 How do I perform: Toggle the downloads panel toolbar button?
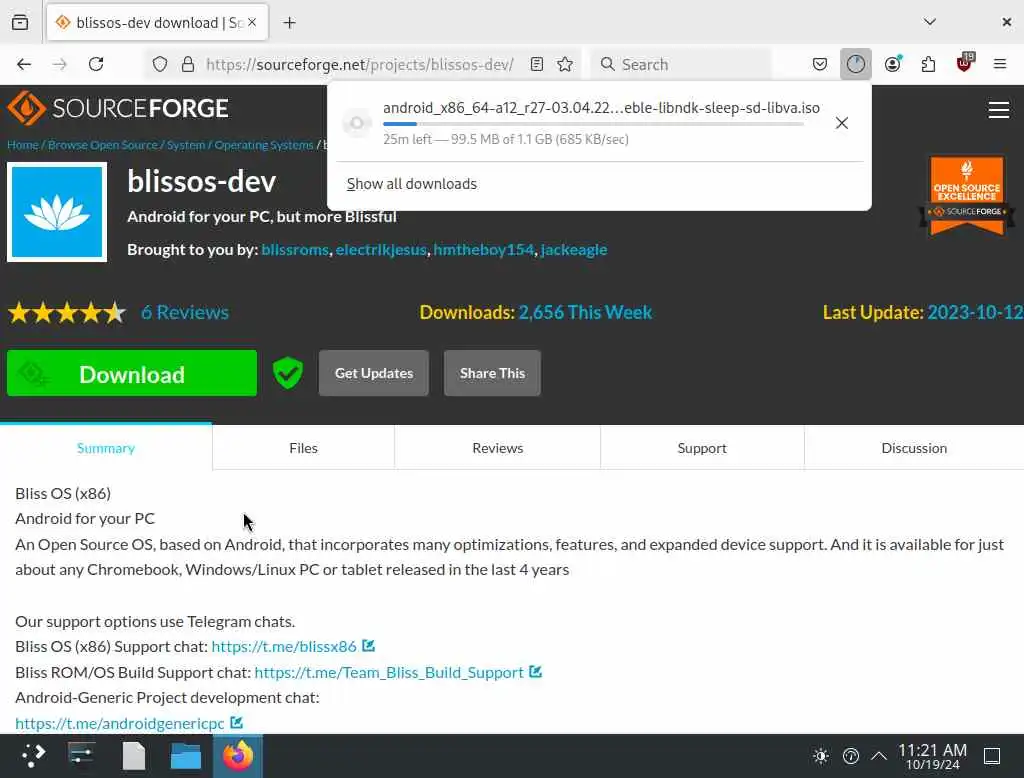pyautogui.click(x=856, y=64)
